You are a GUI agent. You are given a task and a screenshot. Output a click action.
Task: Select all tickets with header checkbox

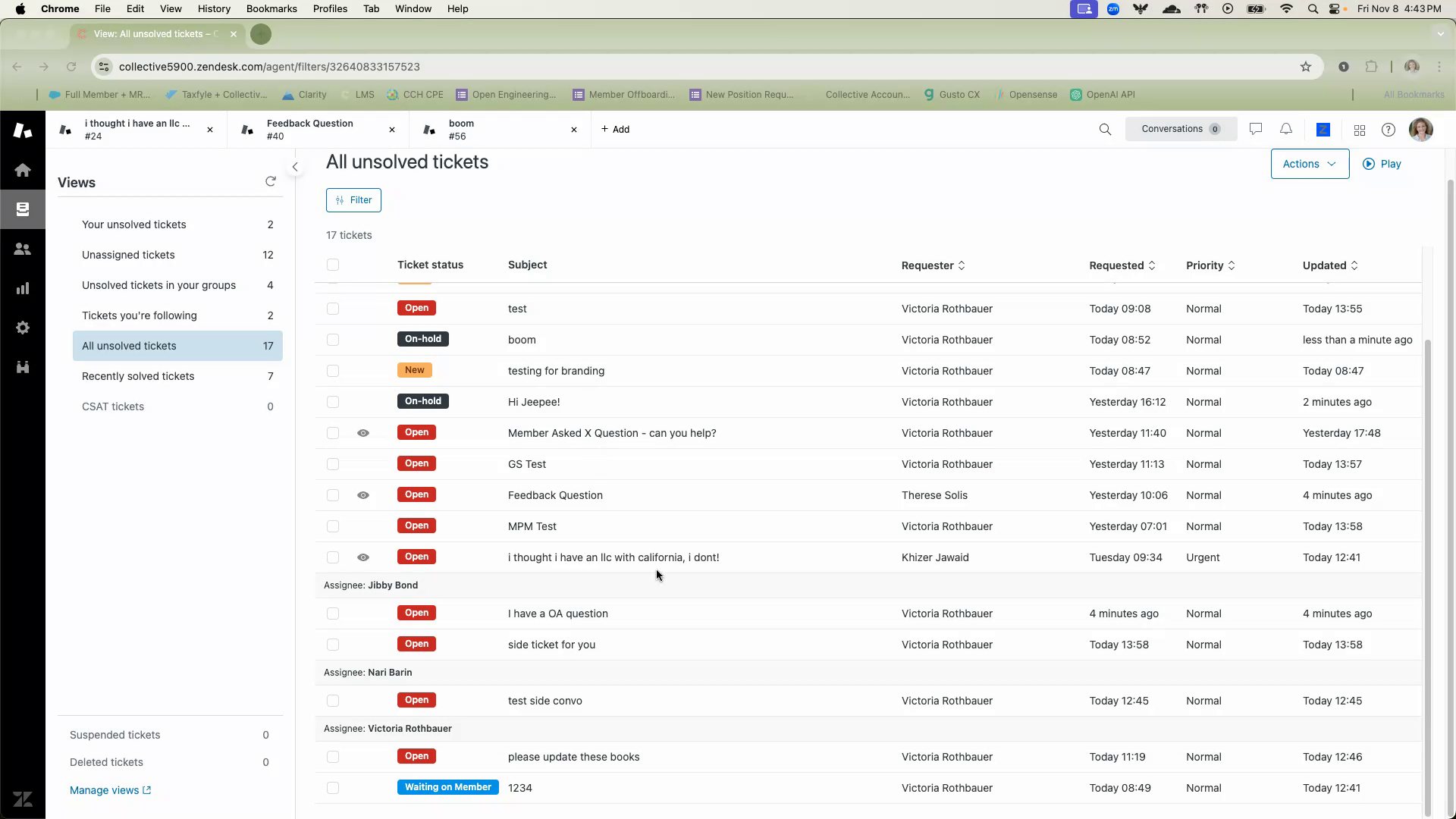pos(333,265)
